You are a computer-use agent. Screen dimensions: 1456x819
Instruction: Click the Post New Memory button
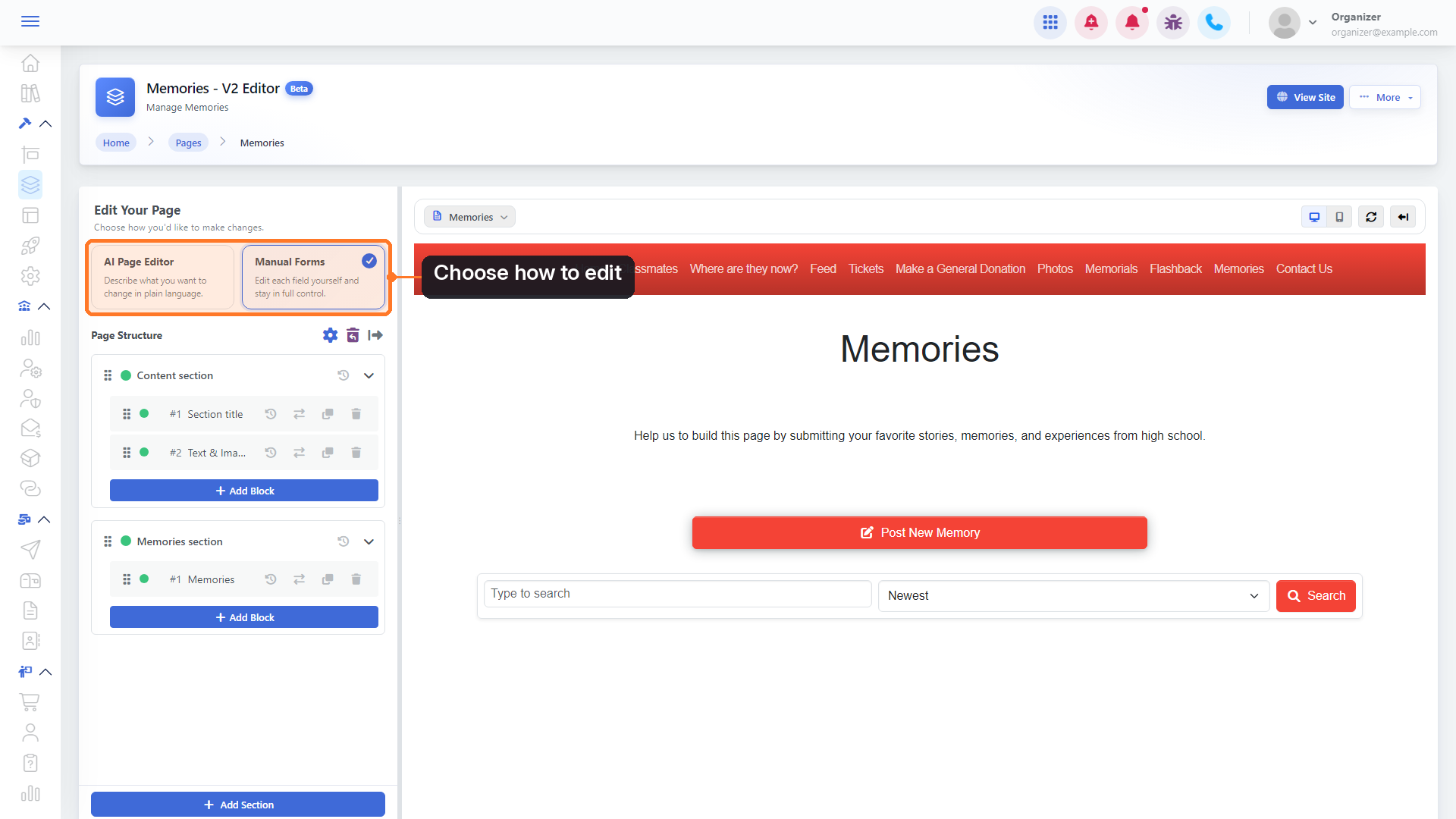coord(919,533)
